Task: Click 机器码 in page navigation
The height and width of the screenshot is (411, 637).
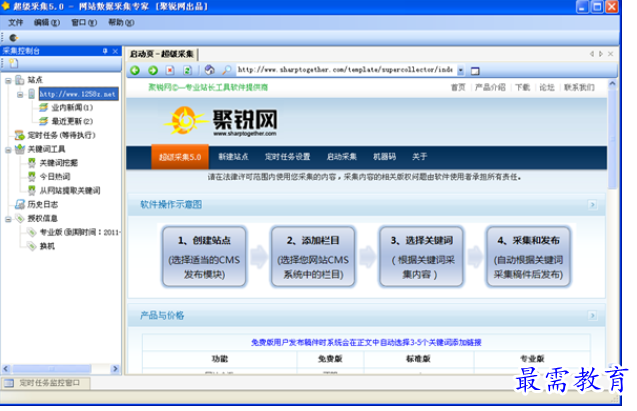Action: coord(384,157)
